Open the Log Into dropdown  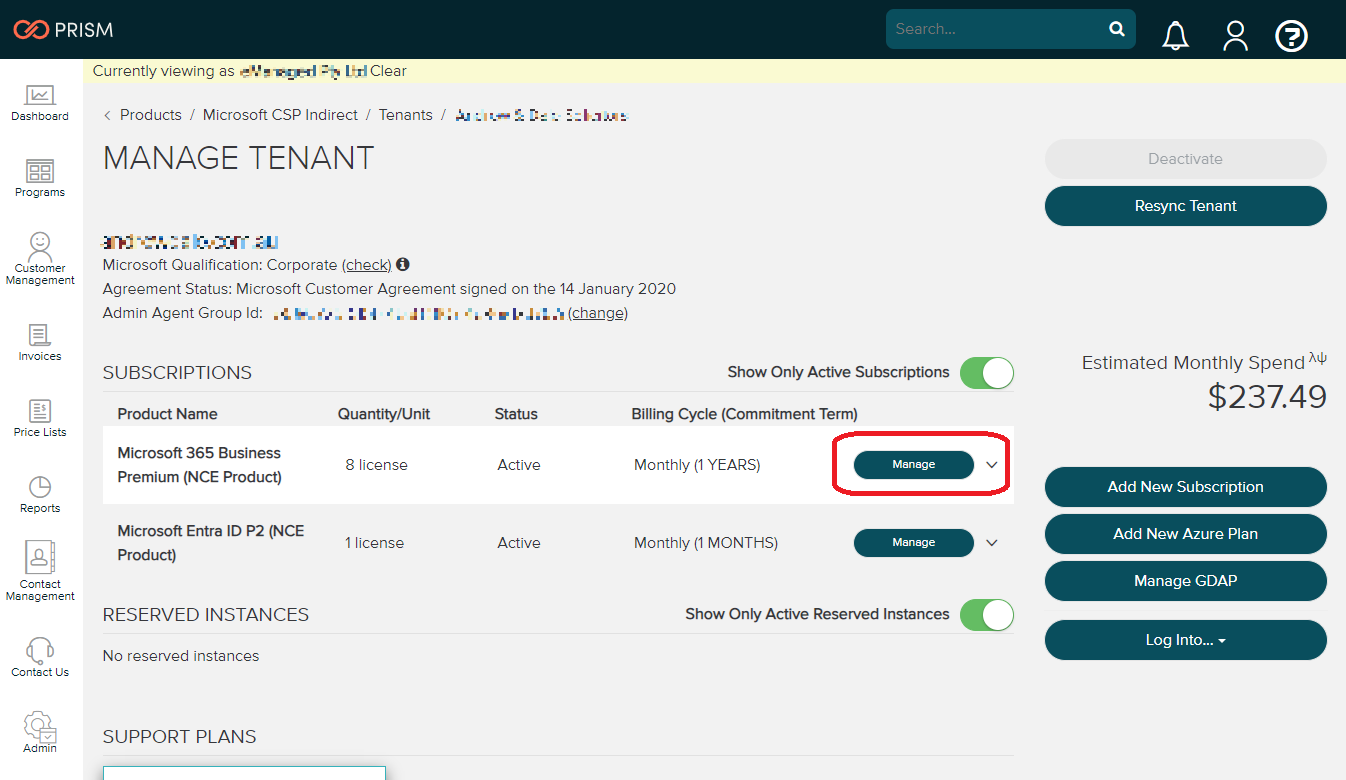[1186, 640]
